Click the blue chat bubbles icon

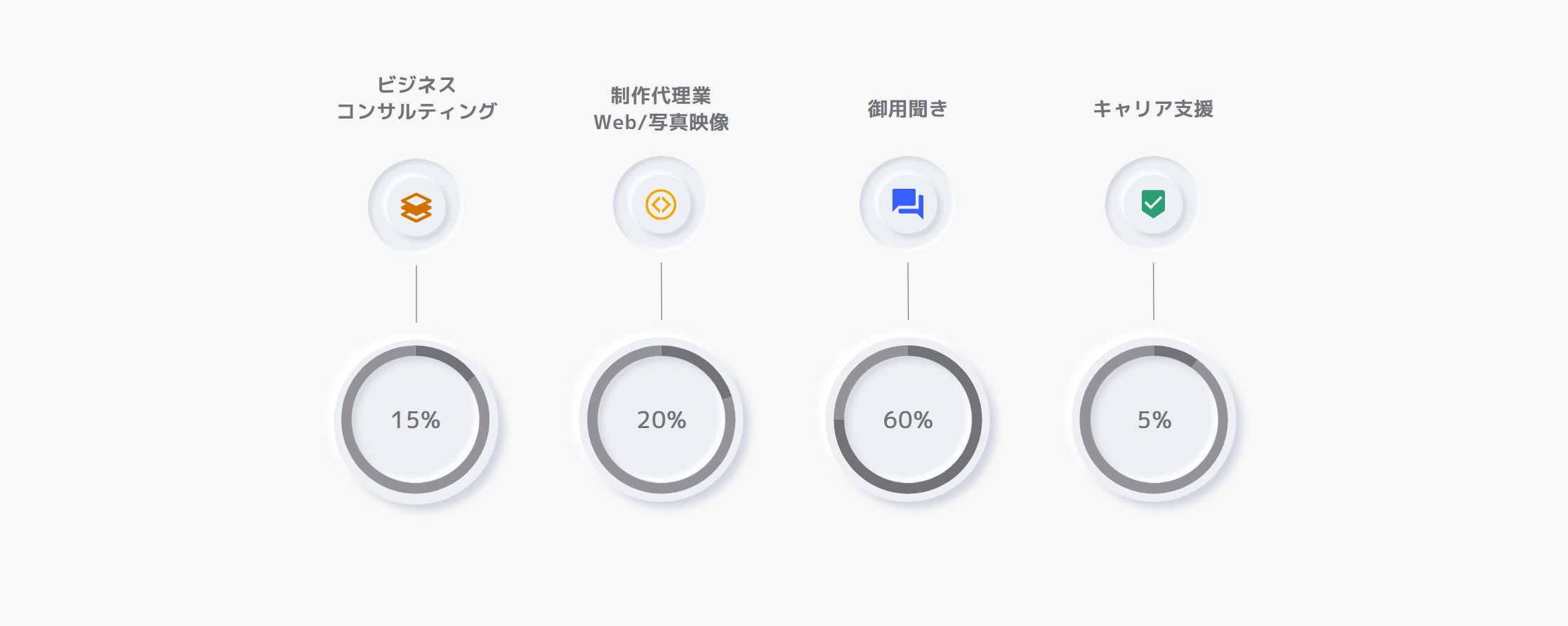click(x=908, y=204)
